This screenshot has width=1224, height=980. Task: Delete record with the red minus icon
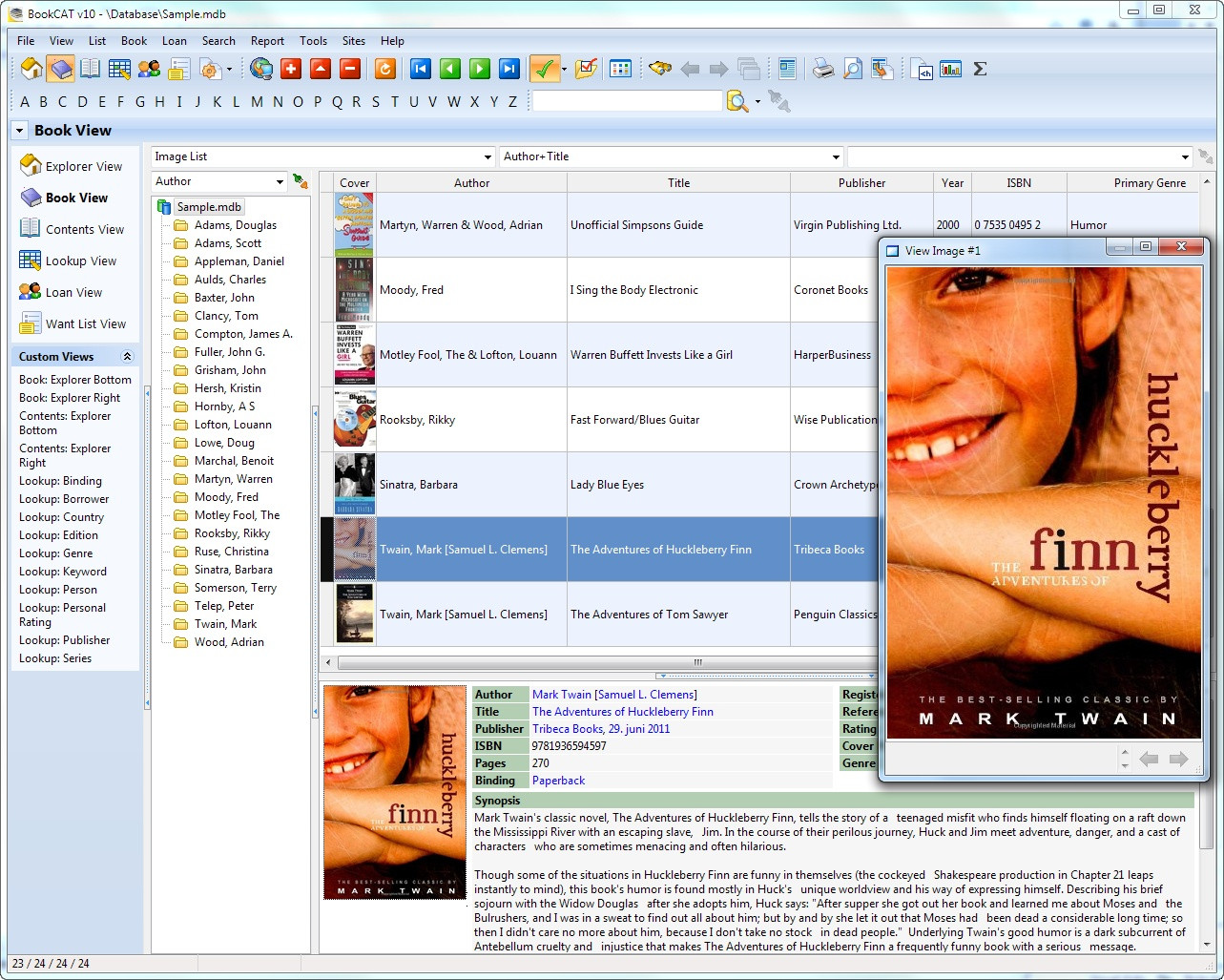click(350, 69)
